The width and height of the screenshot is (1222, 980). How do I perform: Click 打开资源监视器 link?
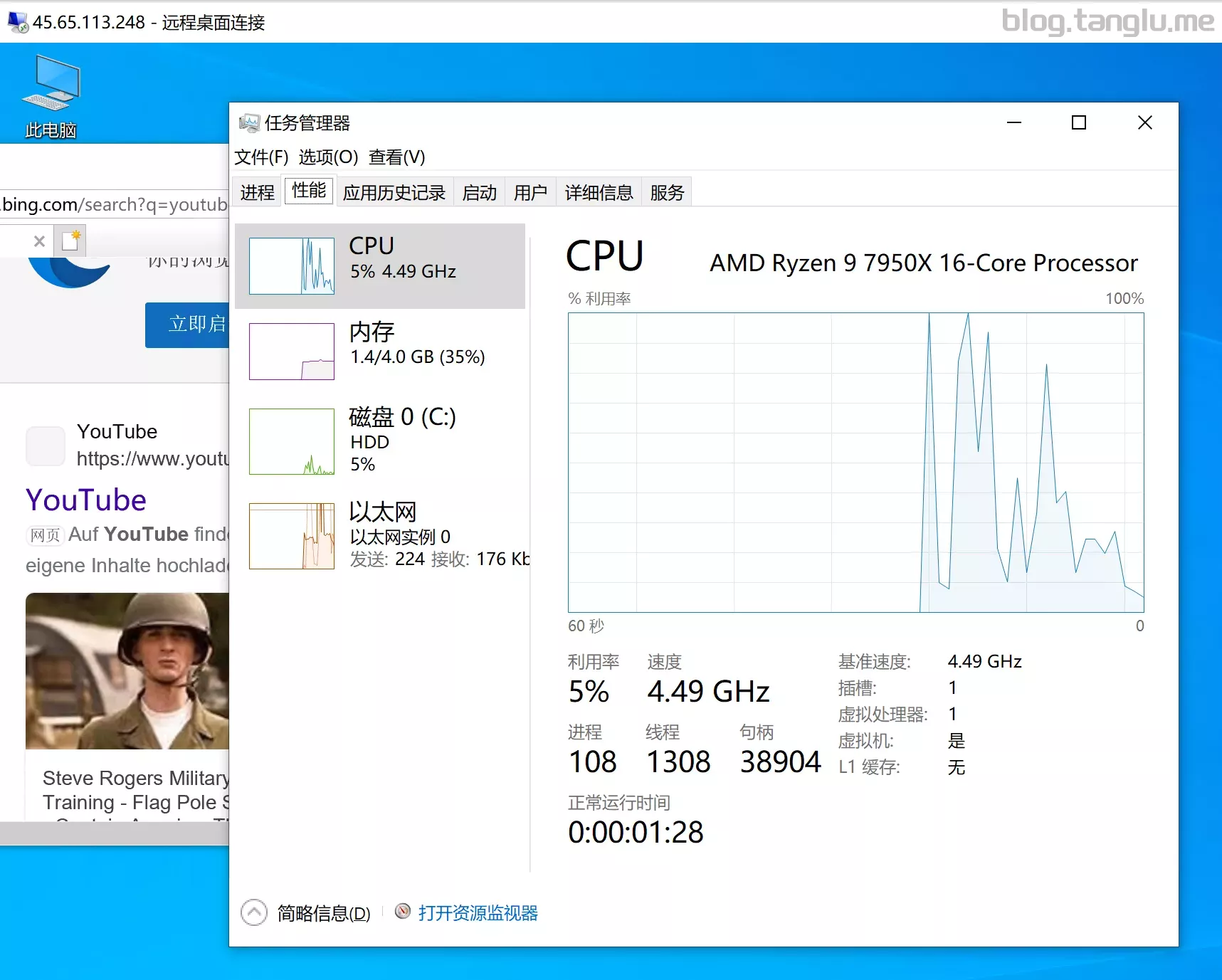[x=478, y=913]
